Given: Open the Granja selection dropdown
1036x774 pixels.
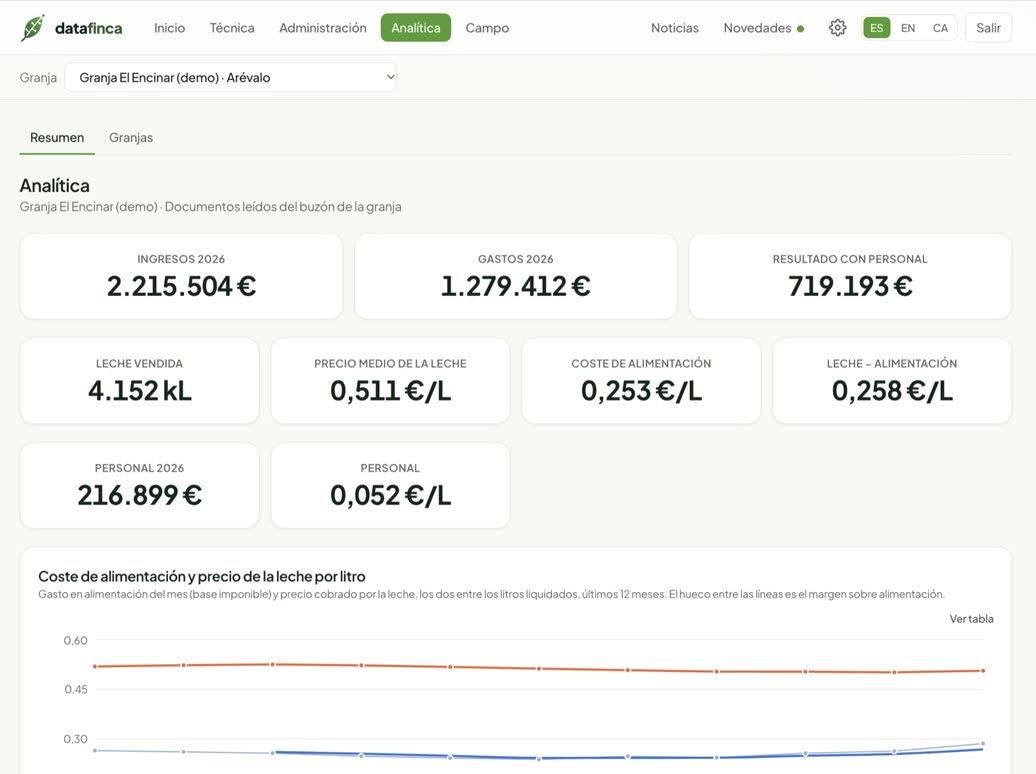Looking at the screenshot, I should point(231,77).
